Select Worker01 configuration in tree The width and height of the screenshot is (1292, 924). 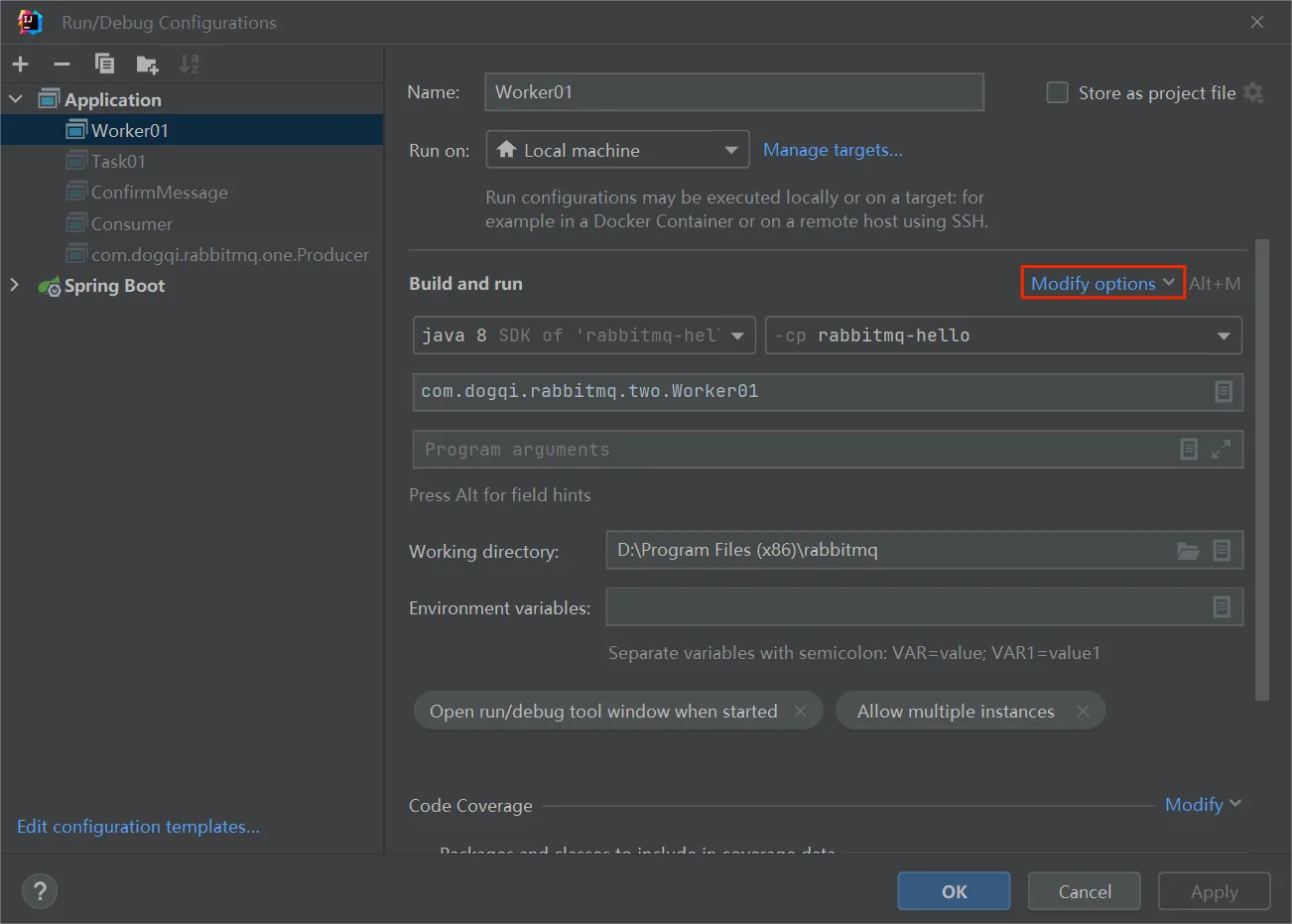(x=192, y=130)
